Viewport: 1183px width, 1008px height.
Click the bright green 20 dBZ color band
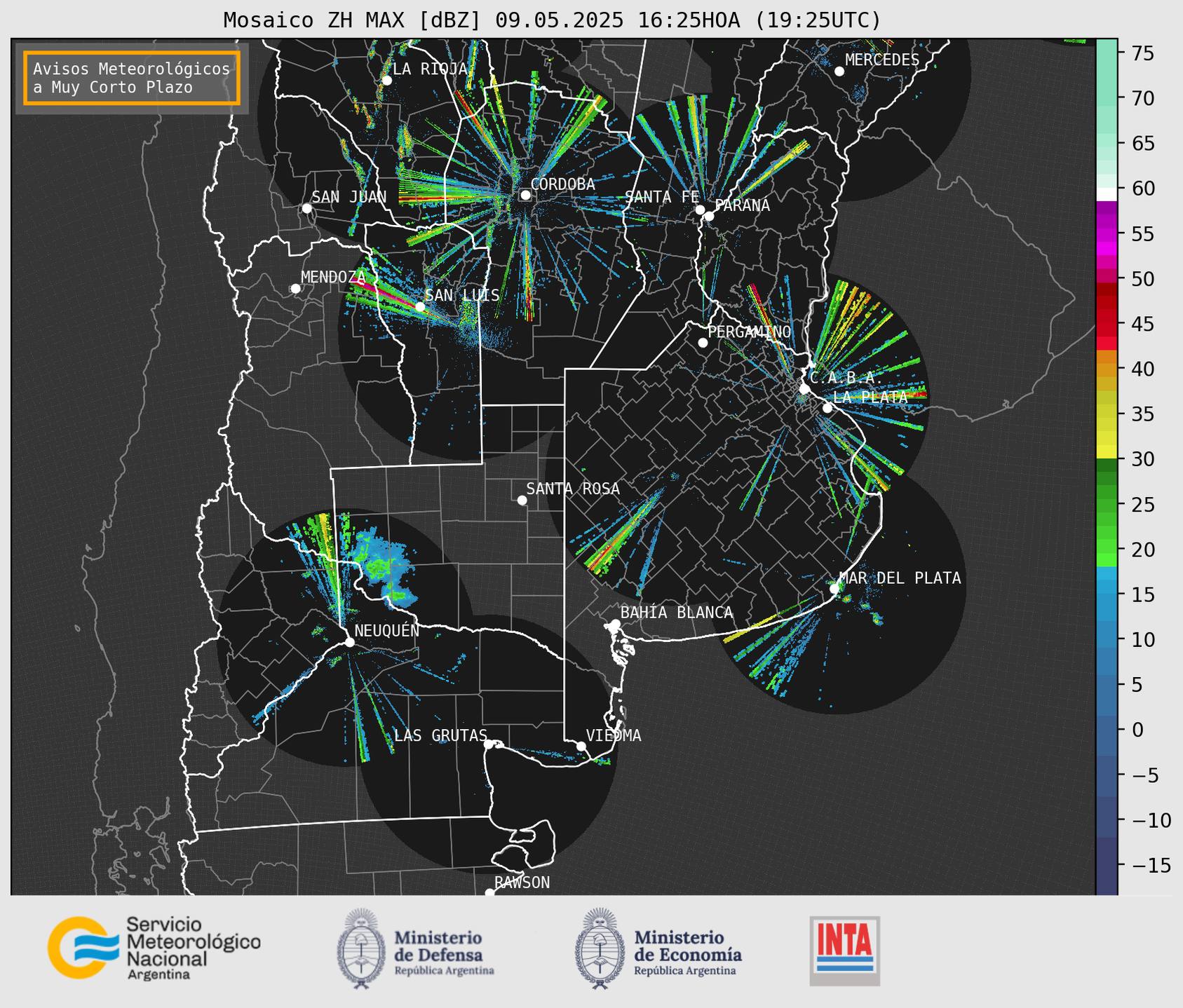click(x=1107, y=546)
